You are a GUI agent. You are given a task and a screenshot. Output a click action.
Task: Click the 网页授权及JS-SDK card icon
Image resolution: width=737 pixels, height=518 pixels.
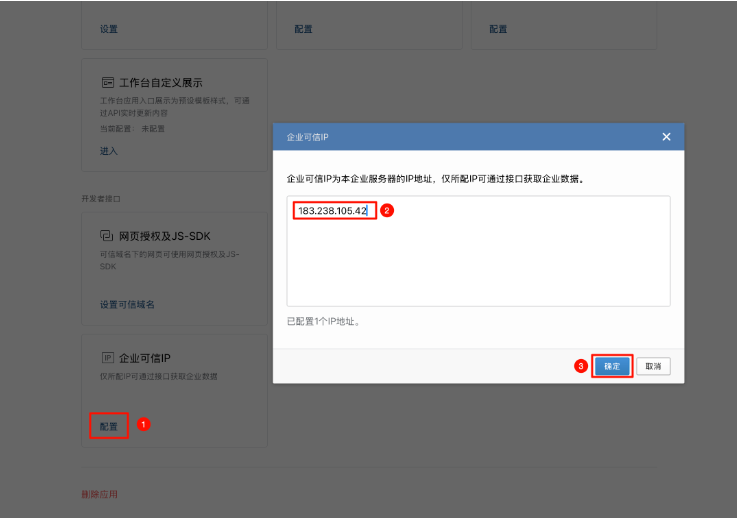click(x=107, y=236)
